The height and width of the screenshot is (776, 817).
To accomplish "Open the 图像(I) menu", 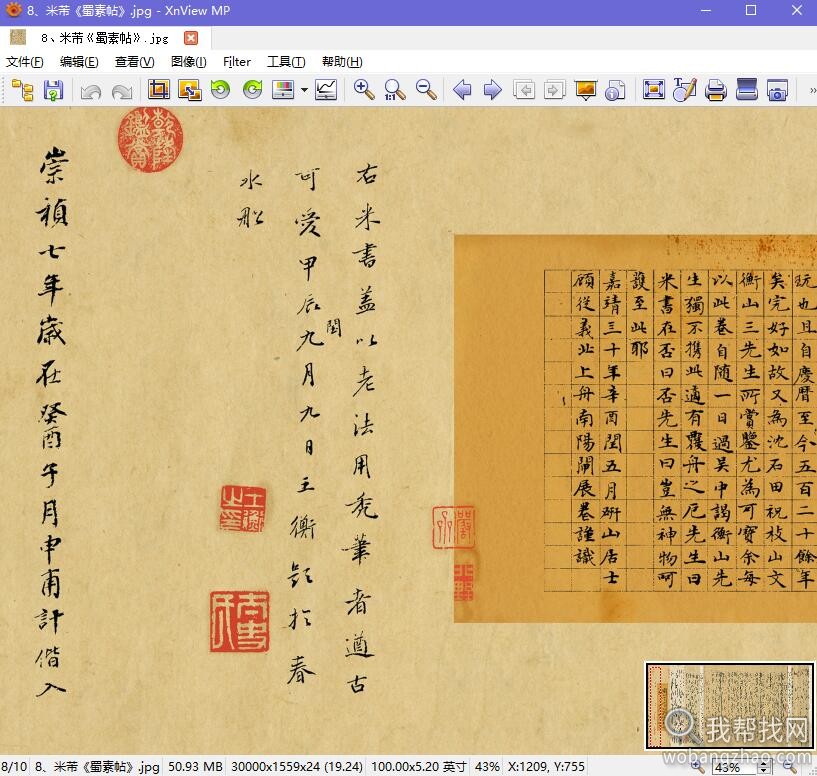I will (189, 62).
